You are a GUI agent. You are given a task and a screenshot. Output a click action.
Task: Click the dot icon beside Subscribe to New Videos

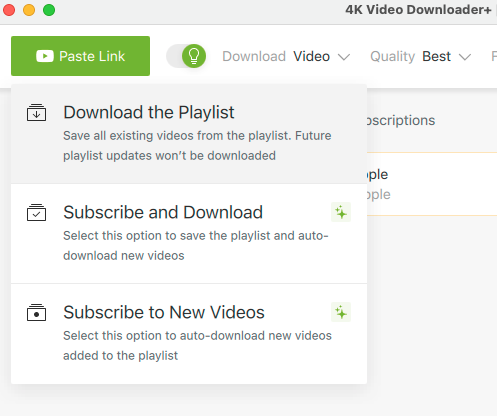(x=36, y=313)
